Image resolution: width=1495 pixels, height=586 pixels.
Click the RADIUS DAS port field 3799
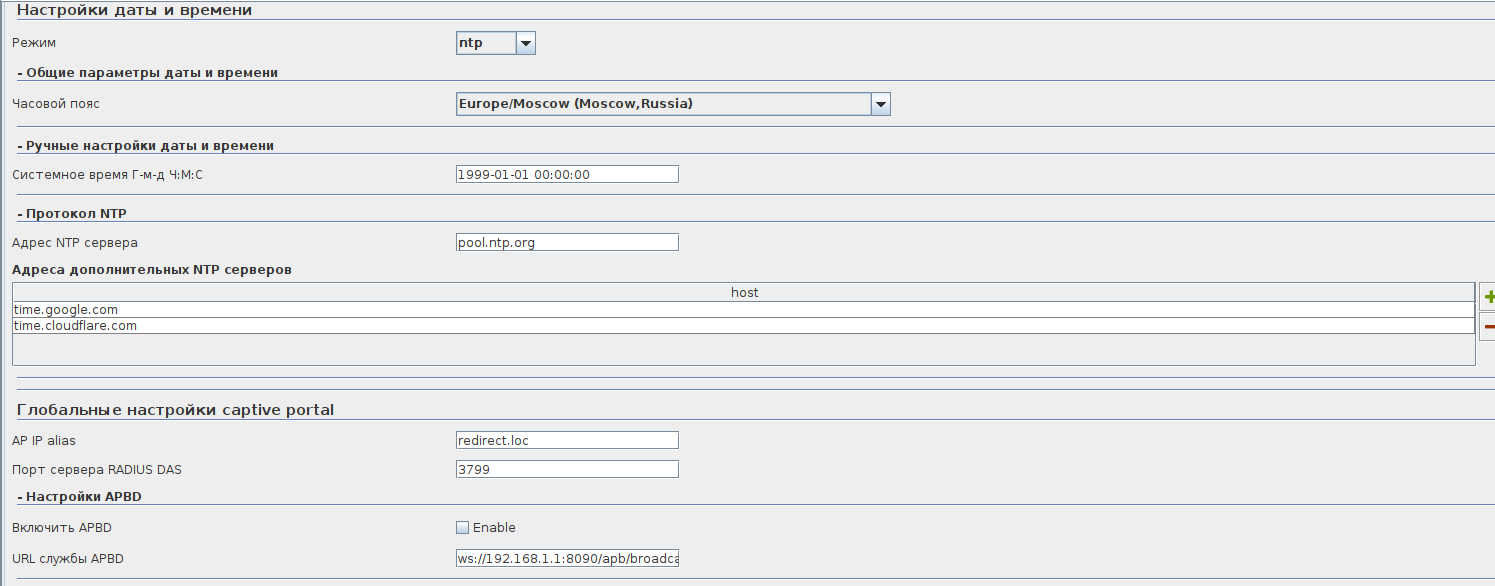tap(566, 469)
